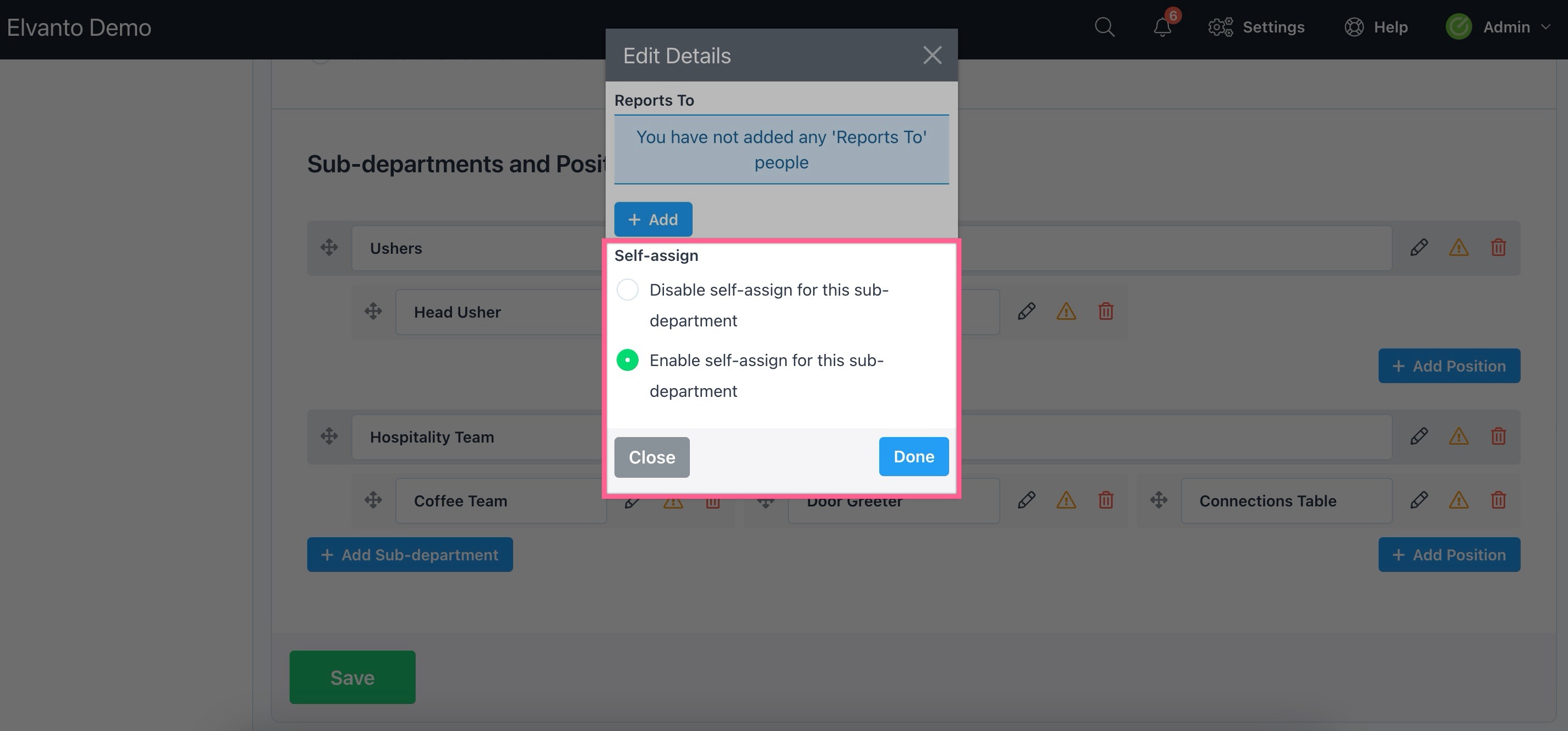Click the Done button in the dialog

point(913,456)
